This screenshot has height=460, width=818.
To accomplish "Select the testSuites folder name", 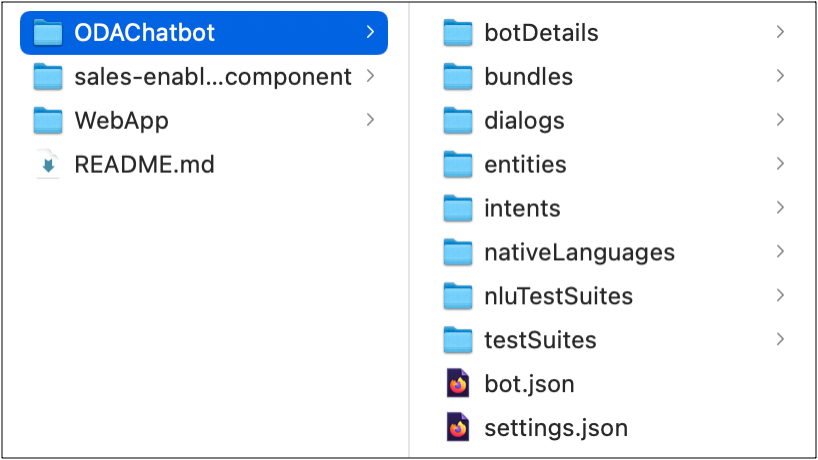I will point(540,340).
